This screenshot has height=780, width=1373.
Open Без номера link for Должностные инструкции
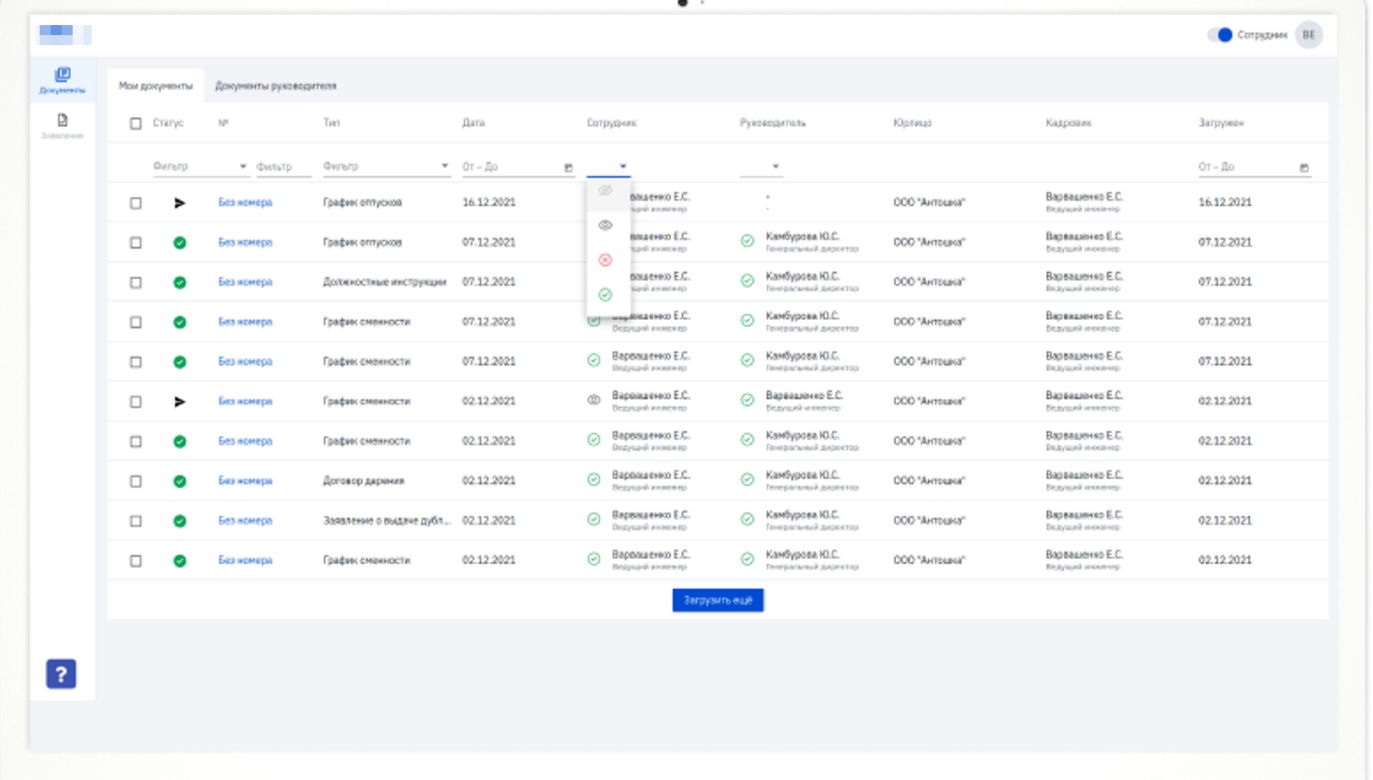245,283
